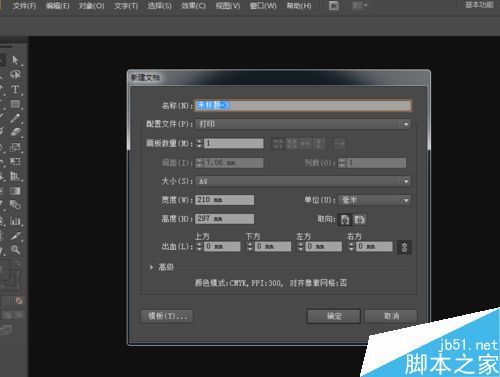
Task: Click the top bleed (上方) stepper
Action: tap(199, 247)
